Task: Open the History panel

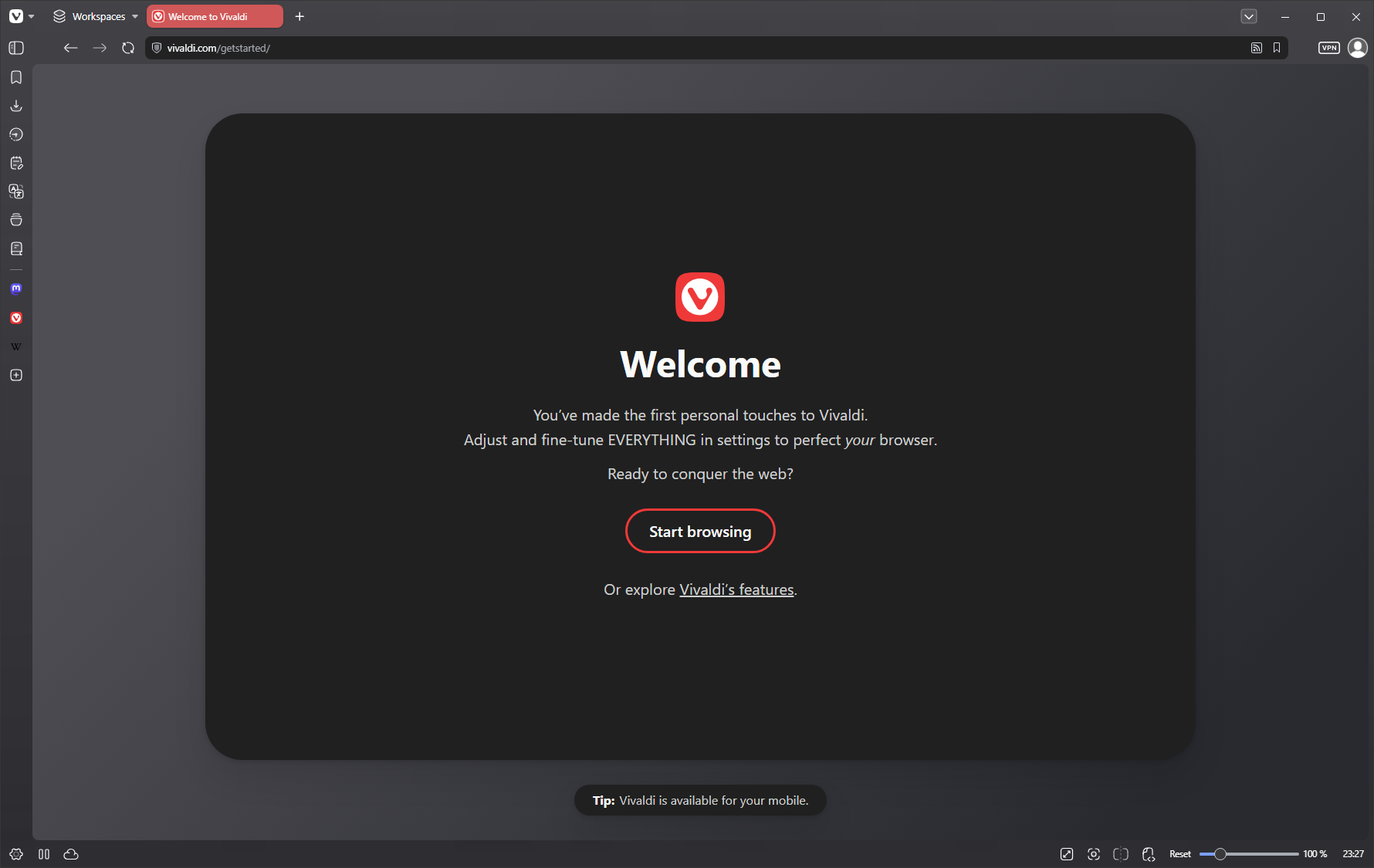Action: (16, 134)
